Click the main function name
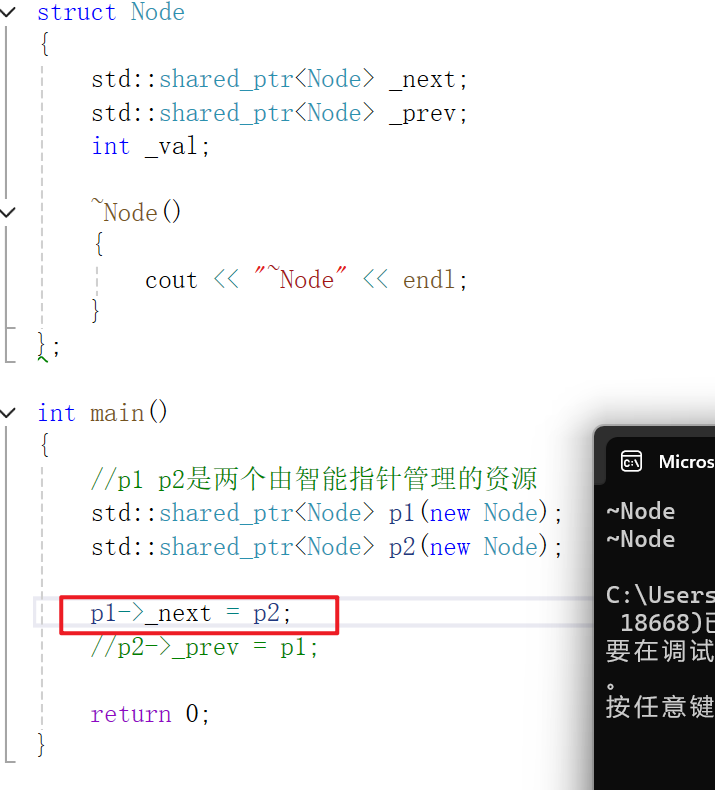Screen dimensions: 715x790 point(117,414)
